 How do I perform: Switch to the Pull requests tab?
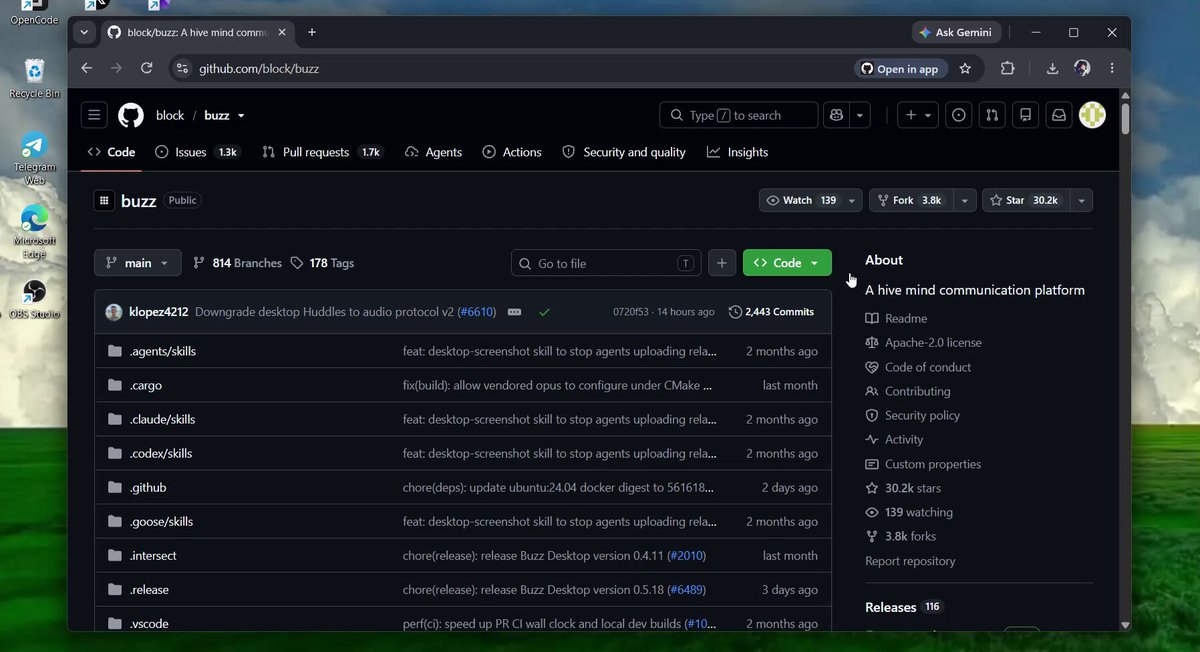tap(322, 152)
